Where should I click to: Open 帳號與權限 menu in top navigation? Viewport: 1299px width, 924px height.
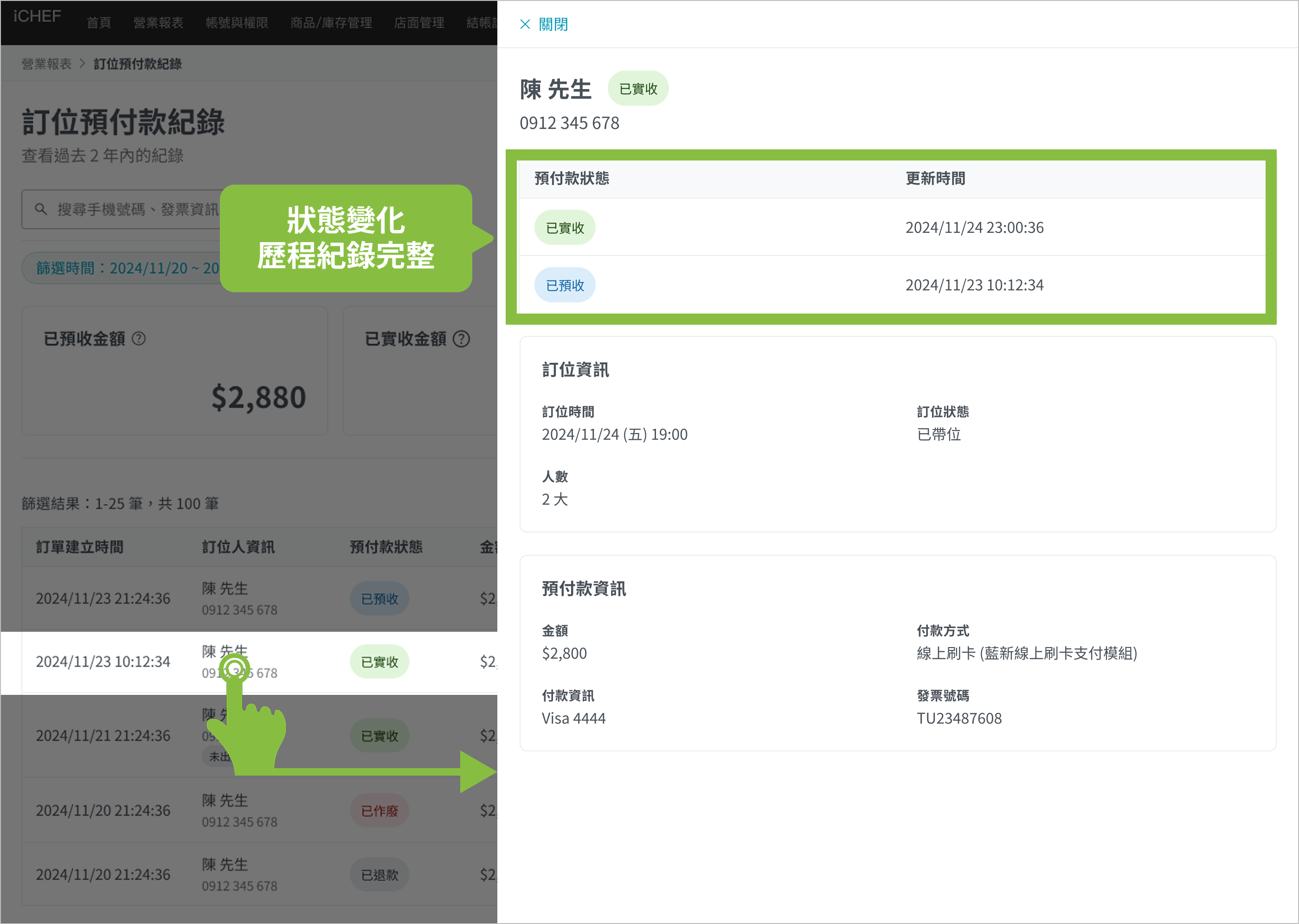(x=237, y=23)
